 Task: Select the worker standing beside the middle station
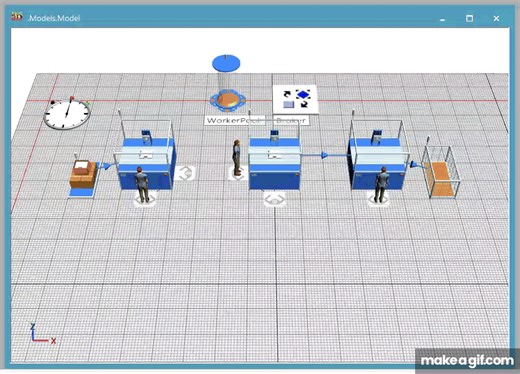237,158
